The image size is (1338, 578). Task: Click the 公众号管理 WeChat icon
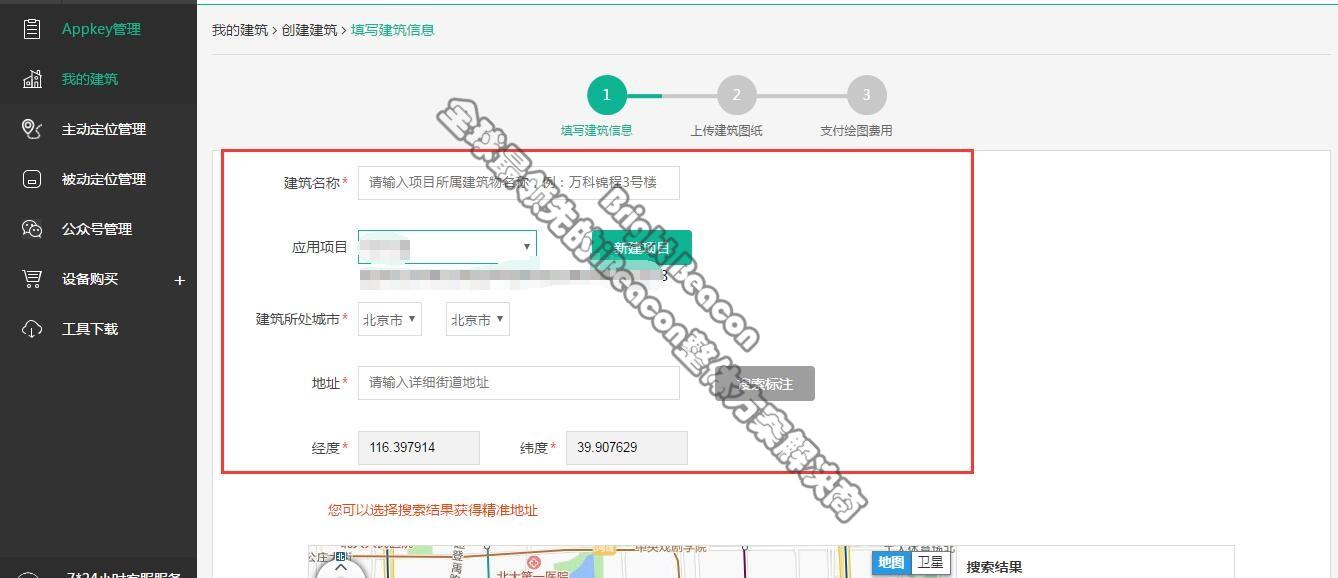[32, 229]
